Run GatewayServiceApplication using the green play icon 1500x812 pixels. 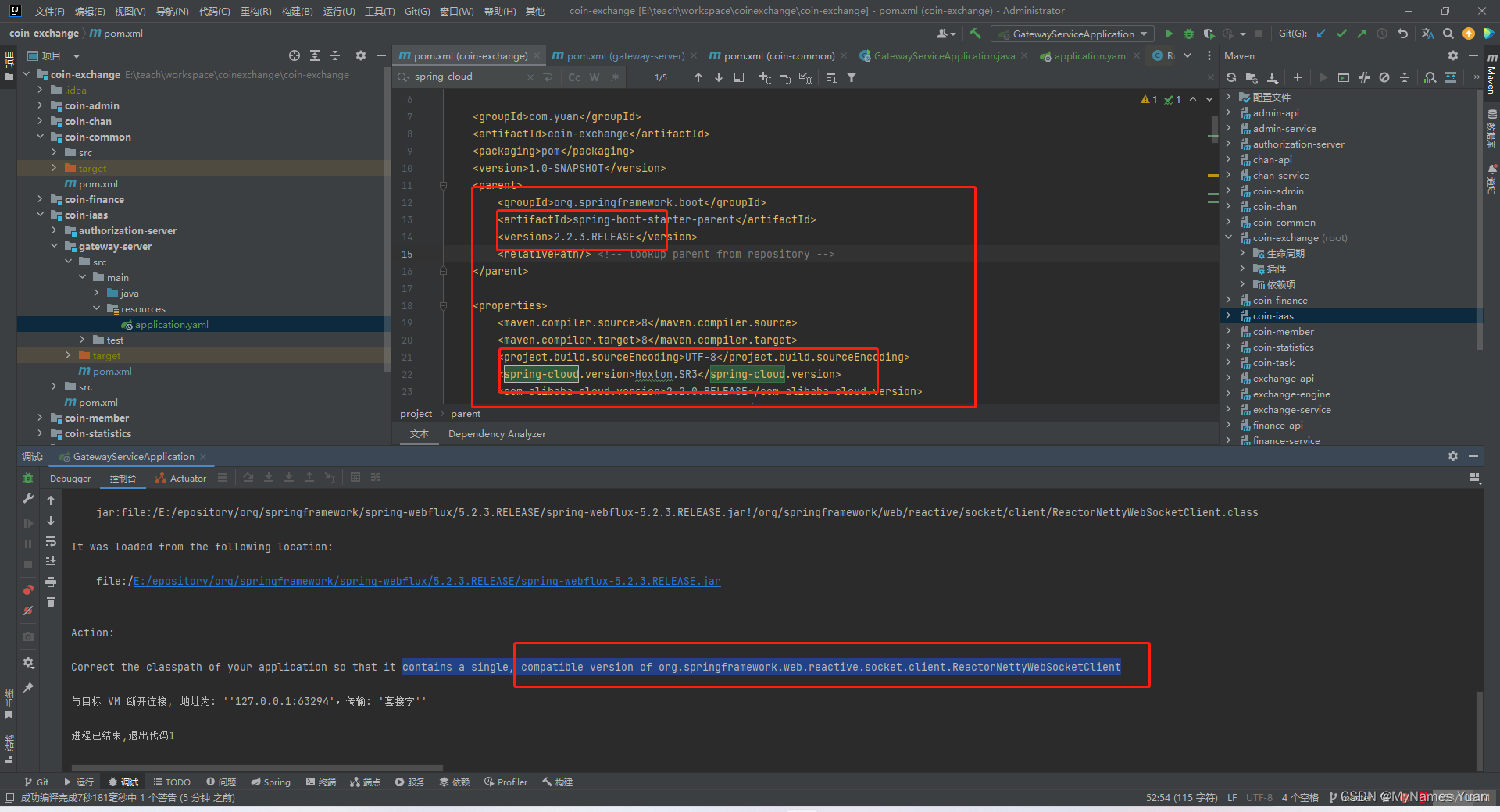pos(1169,34)
